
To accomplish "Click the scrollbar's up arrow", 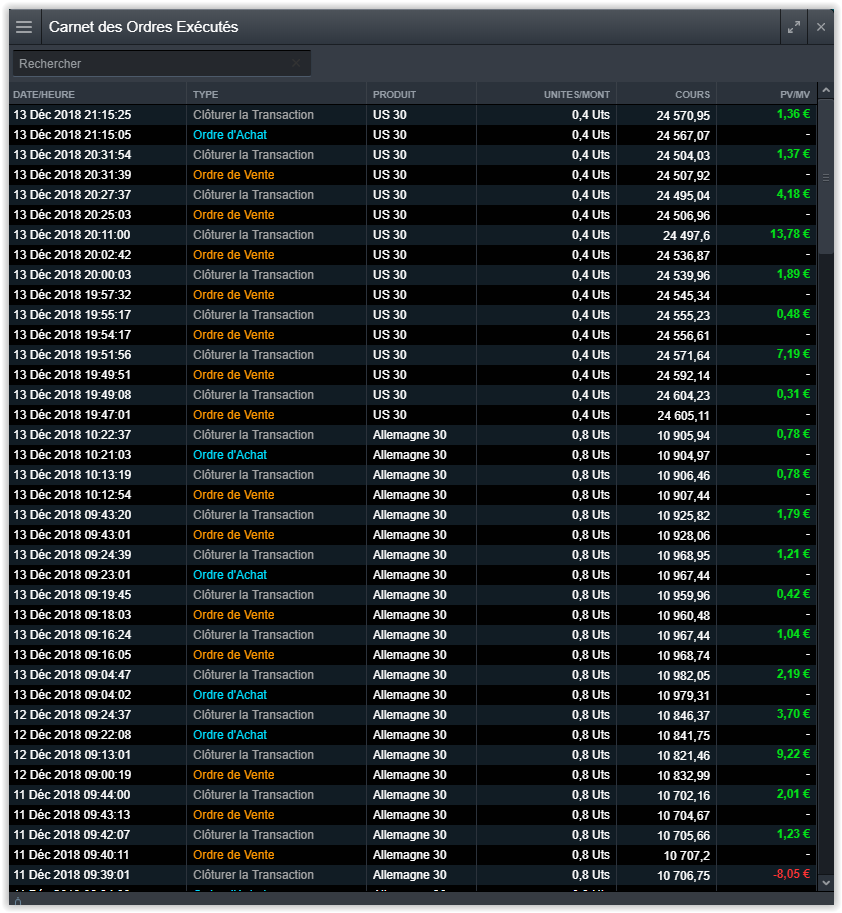I will tap(826, 91).
